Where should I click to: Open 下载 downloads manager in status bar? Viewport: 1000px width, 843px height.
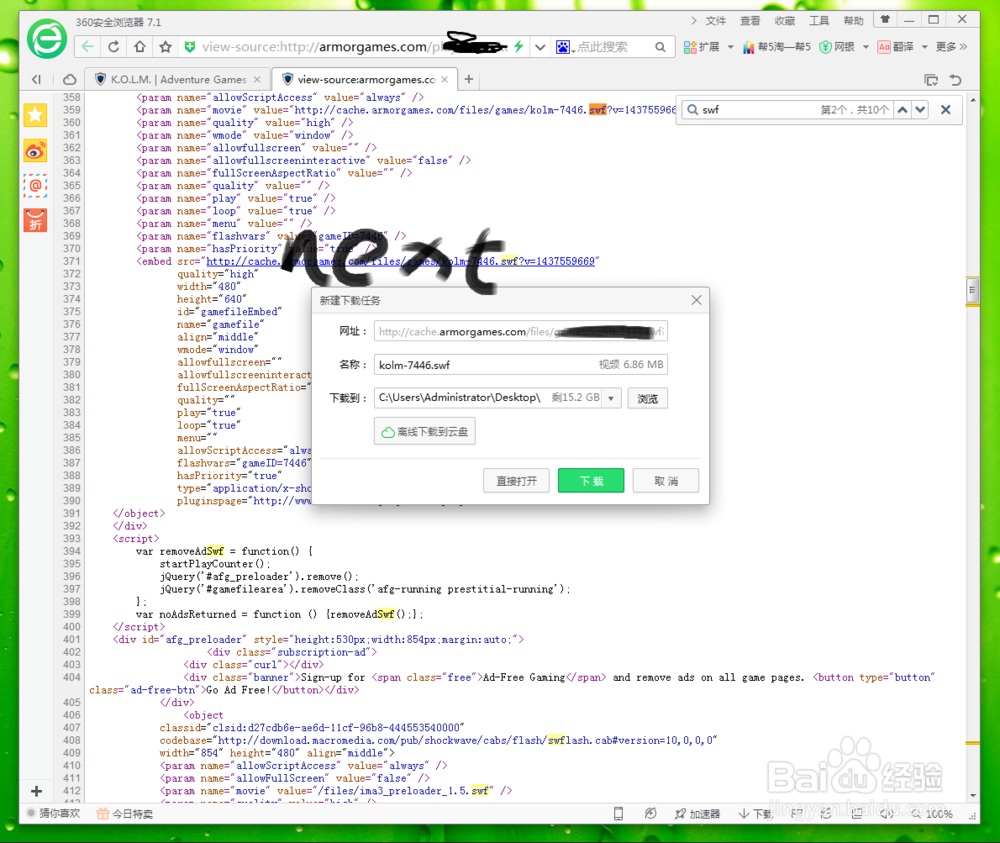click(755, 814)
